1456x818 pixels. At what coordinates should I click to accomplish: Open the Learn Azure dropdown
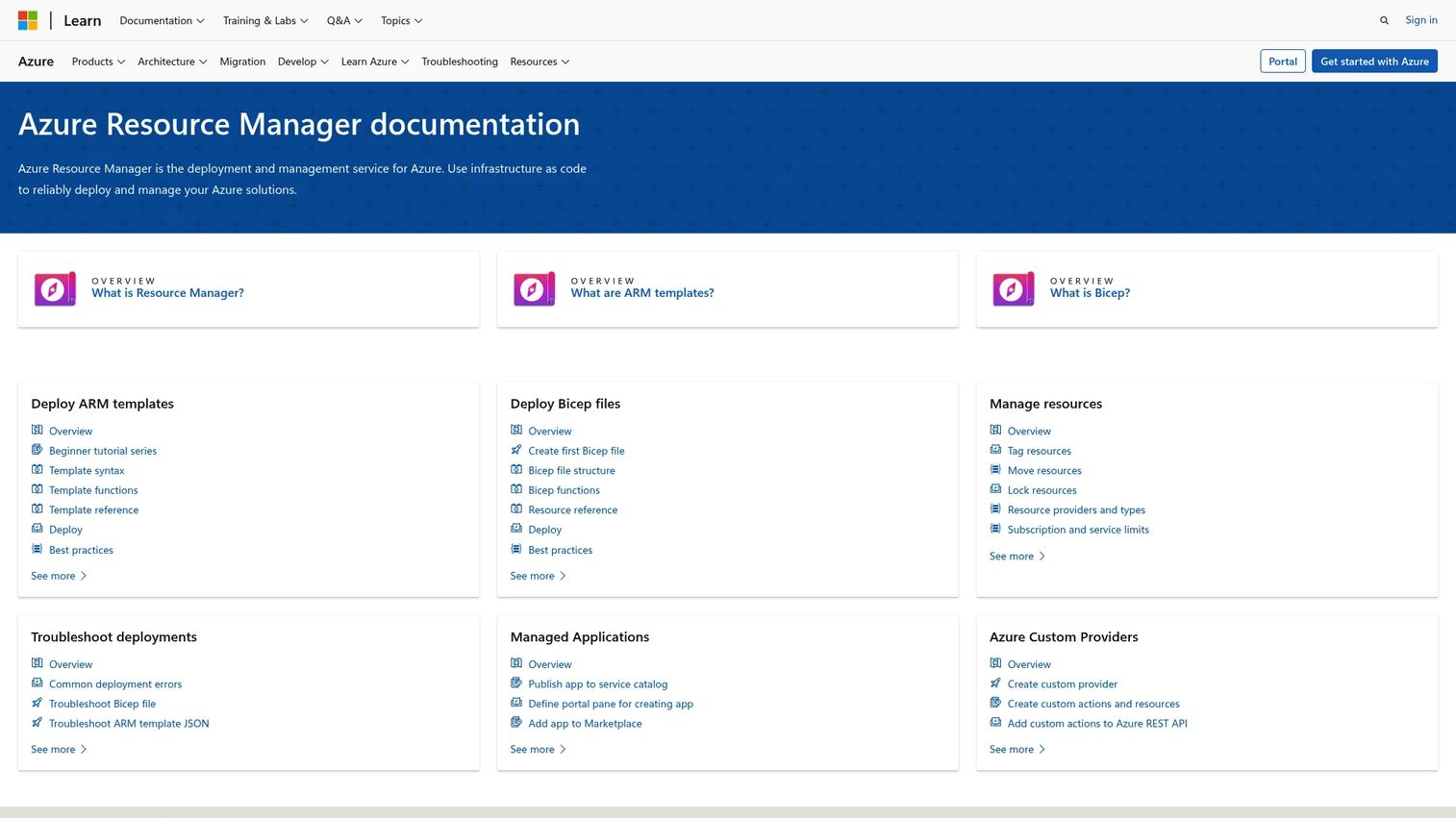375,62
